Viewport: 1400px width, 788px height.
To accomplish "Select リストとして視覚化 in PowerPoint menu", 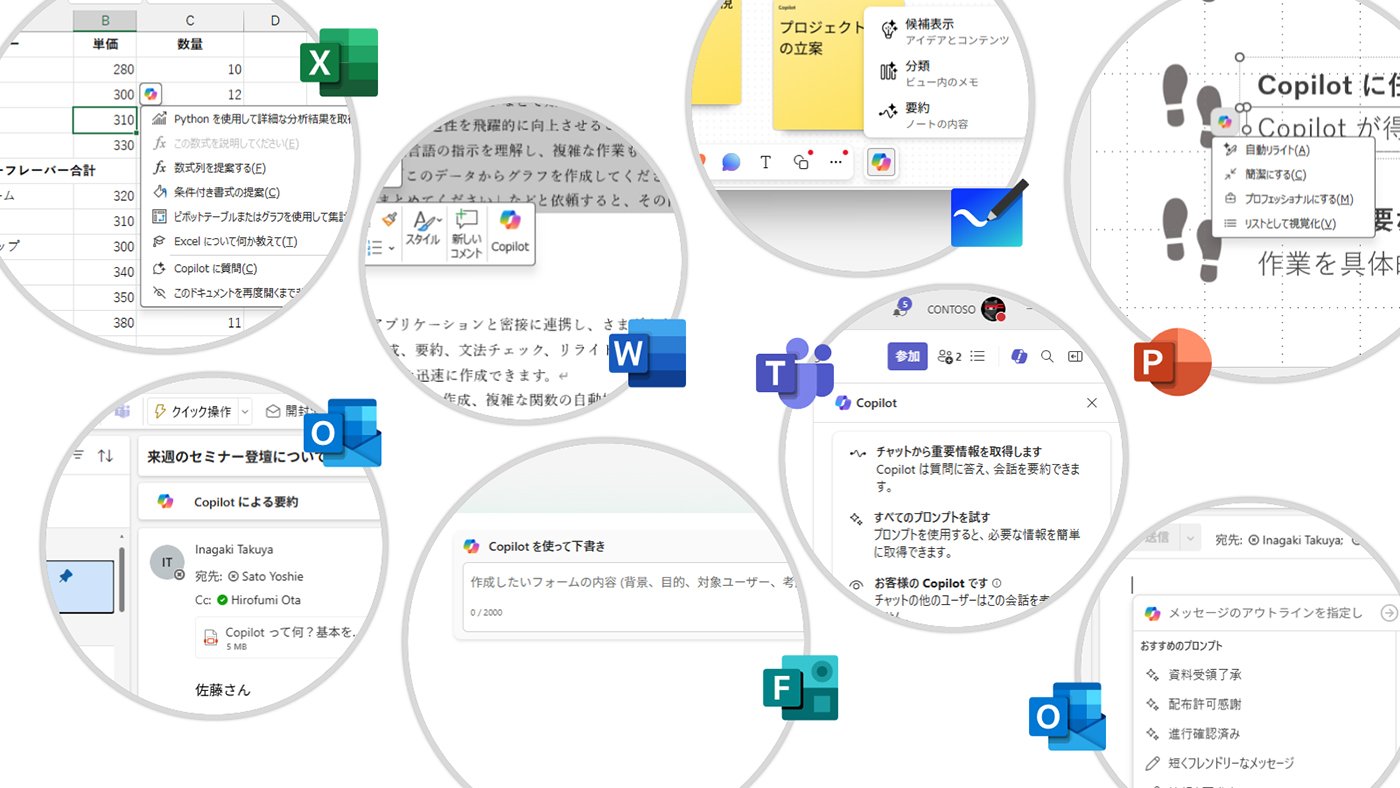I will pyautogui.click(x=1294, y=224).
